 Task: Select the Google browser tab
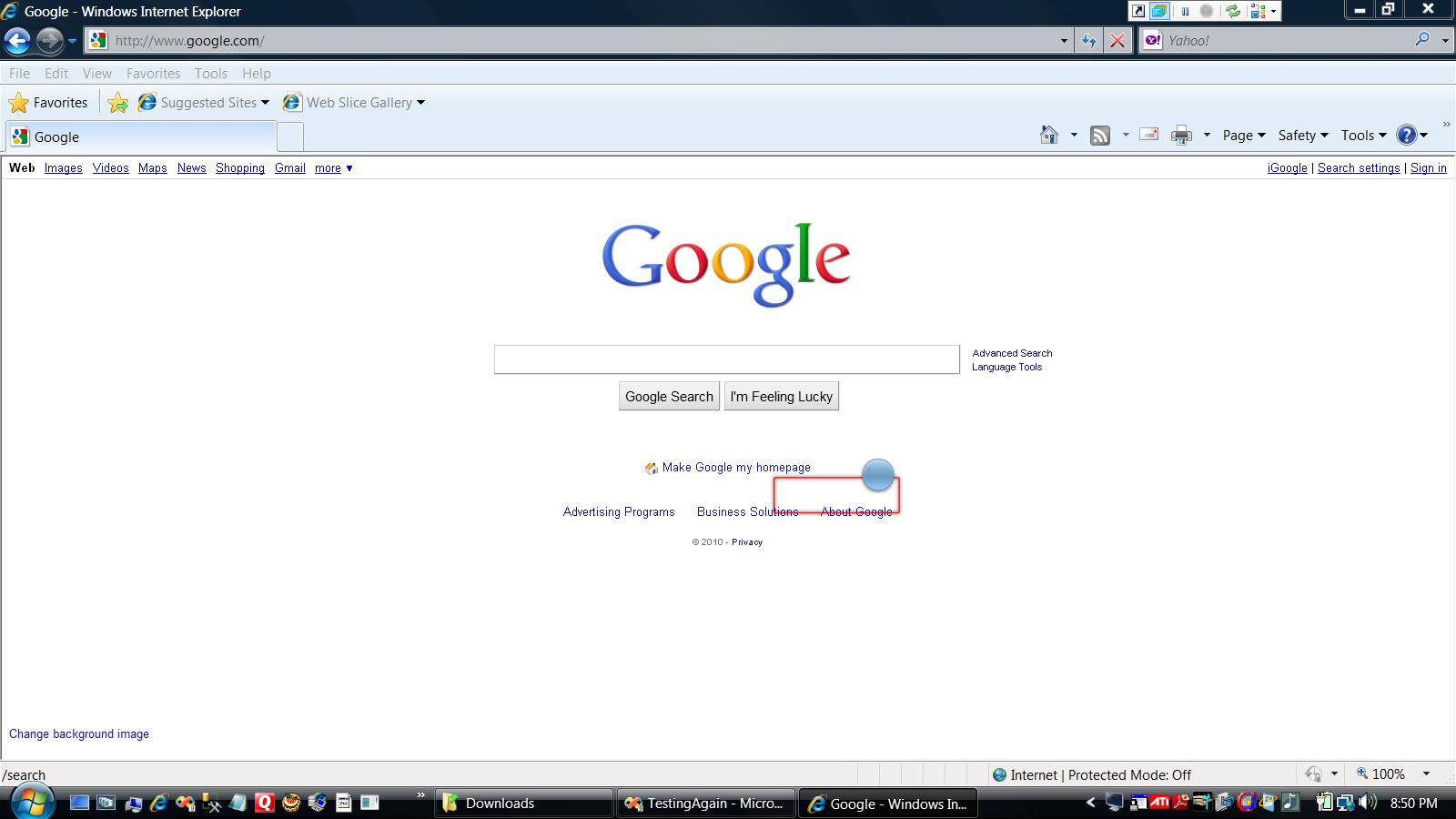click(141, 136)
